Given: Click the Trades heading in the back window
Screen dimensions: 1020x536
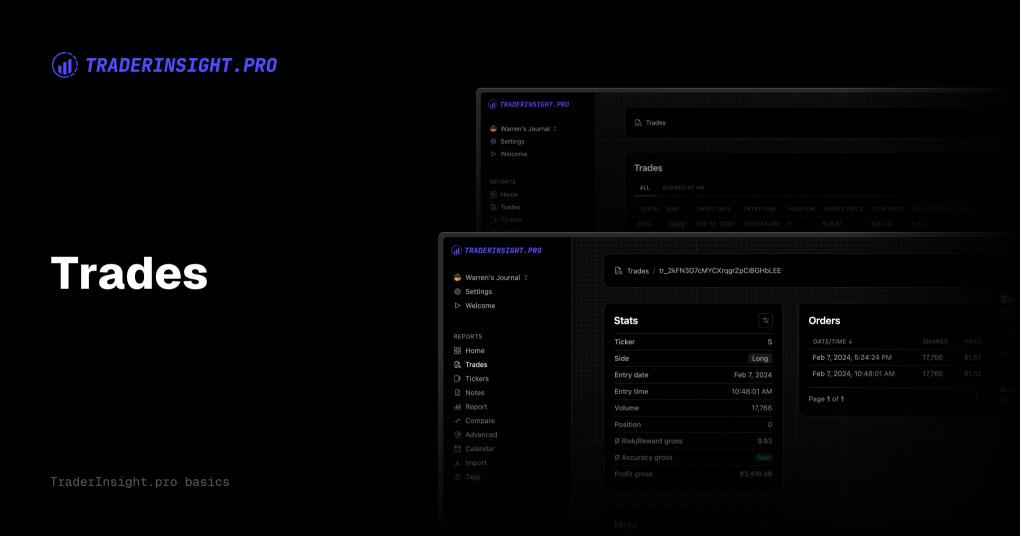Looking at the screenshot, I should pyautogui.click(x=648, y=168).
